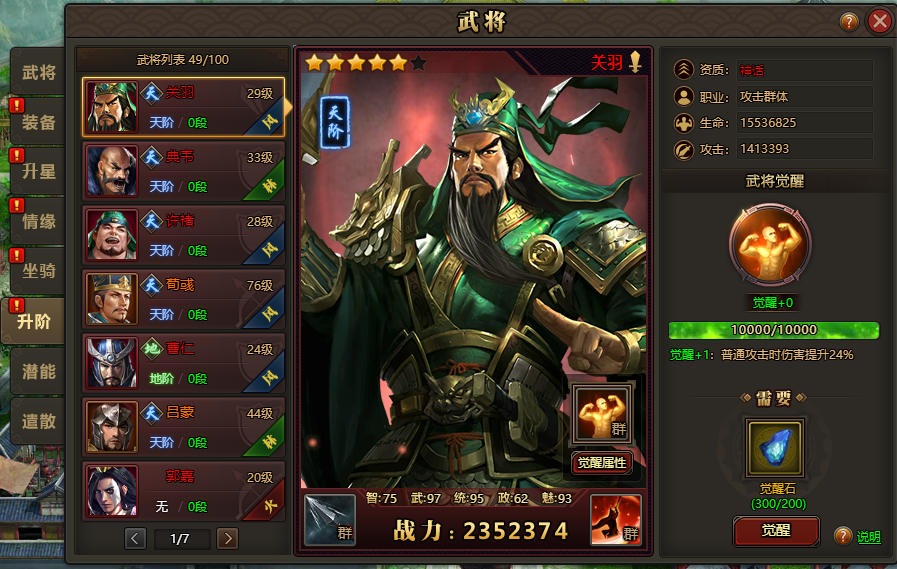
Task: Open the 觉醒属性 button
Action: pos(602,463)
